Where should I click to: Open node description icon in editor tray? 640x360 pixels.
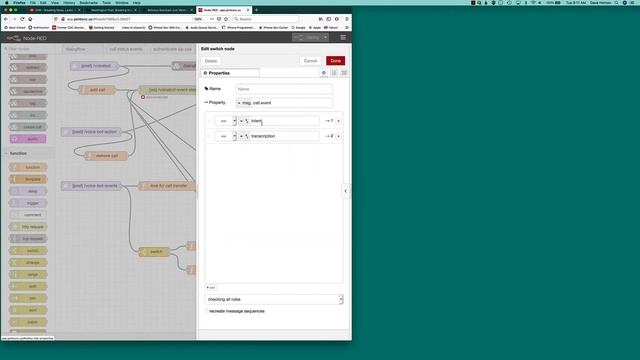coord(334,73)
